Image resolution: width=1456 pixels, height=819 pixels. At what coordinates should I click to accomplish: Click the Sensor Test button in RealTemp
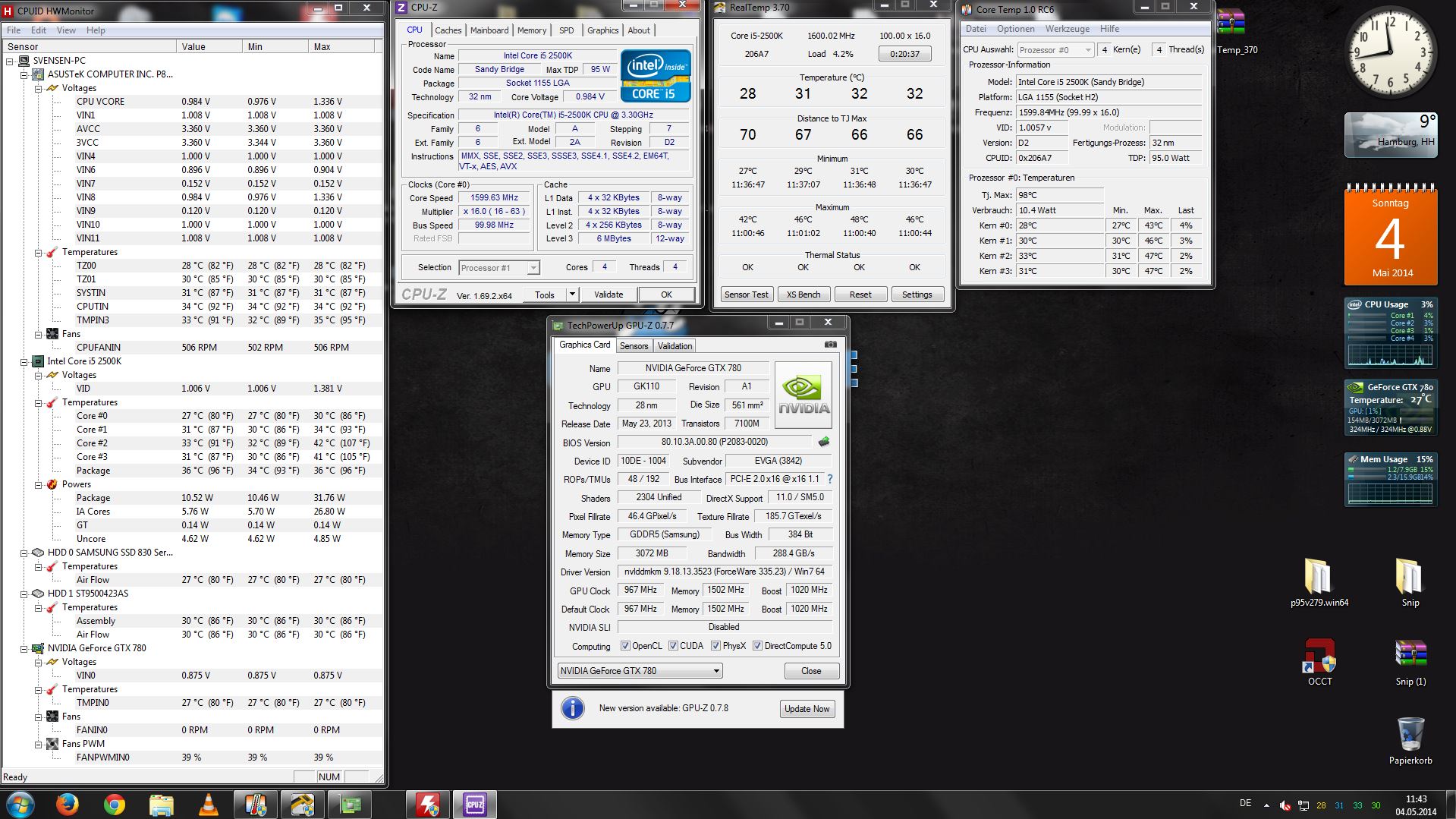tap(747, 295)
